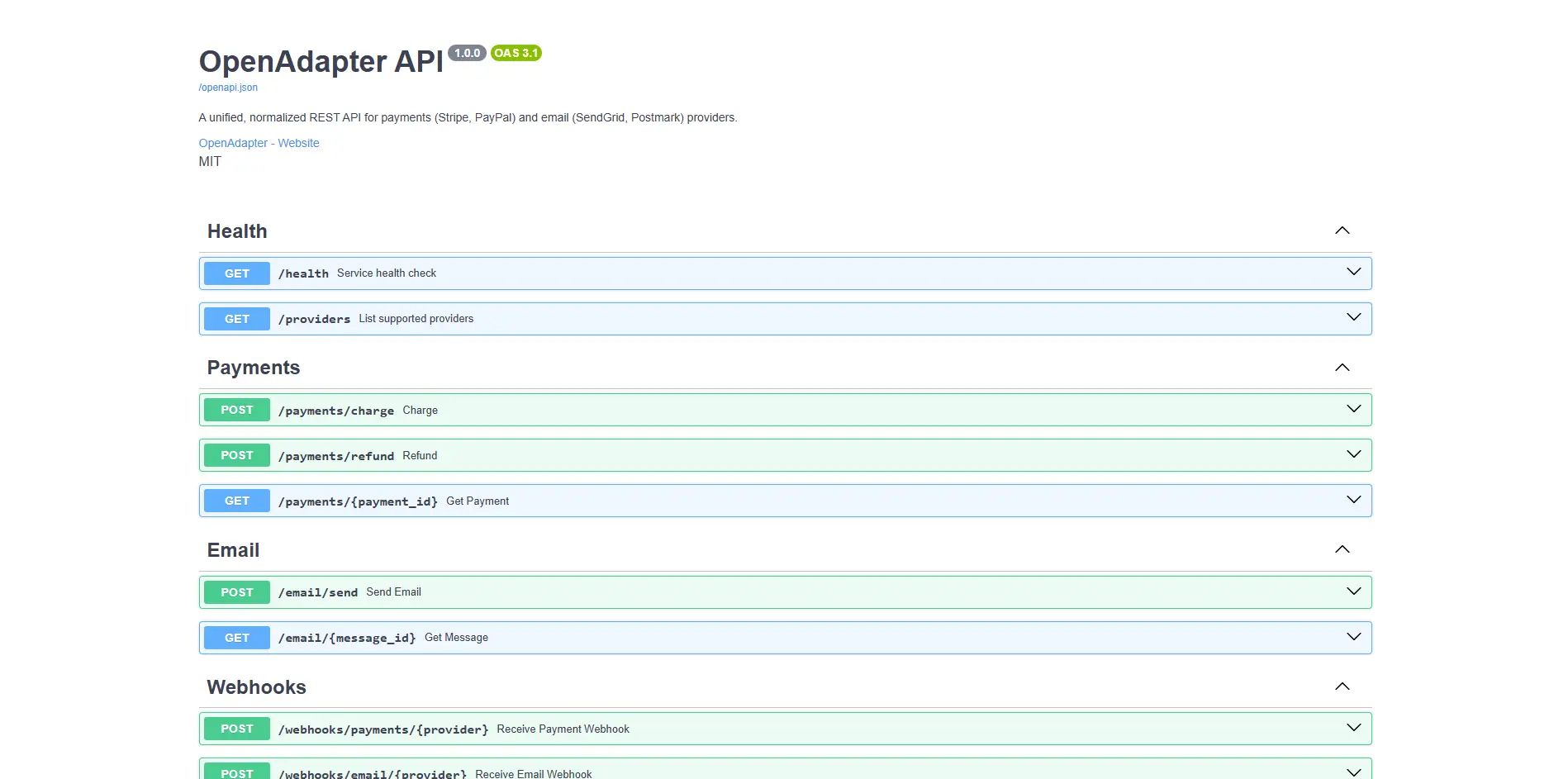Click the Payments section heading

point(254,368)
